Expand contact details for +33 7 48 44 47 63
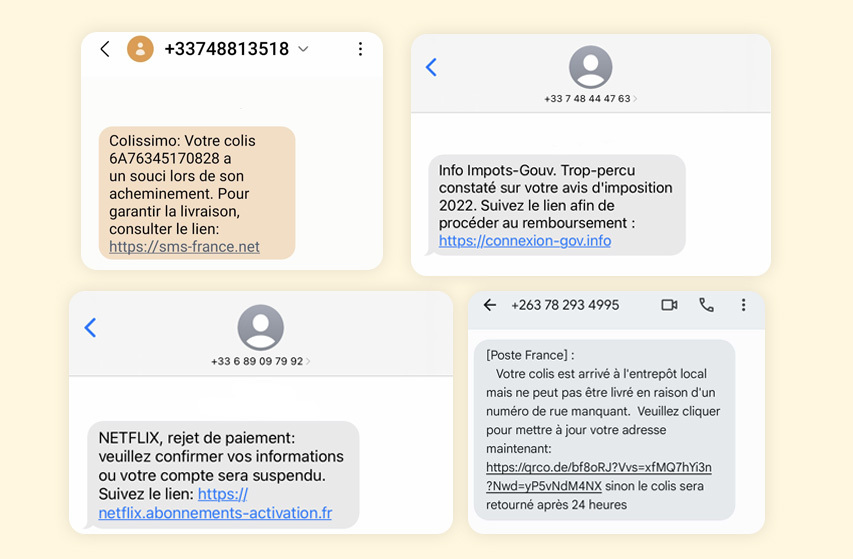 [x=635, y=99]
